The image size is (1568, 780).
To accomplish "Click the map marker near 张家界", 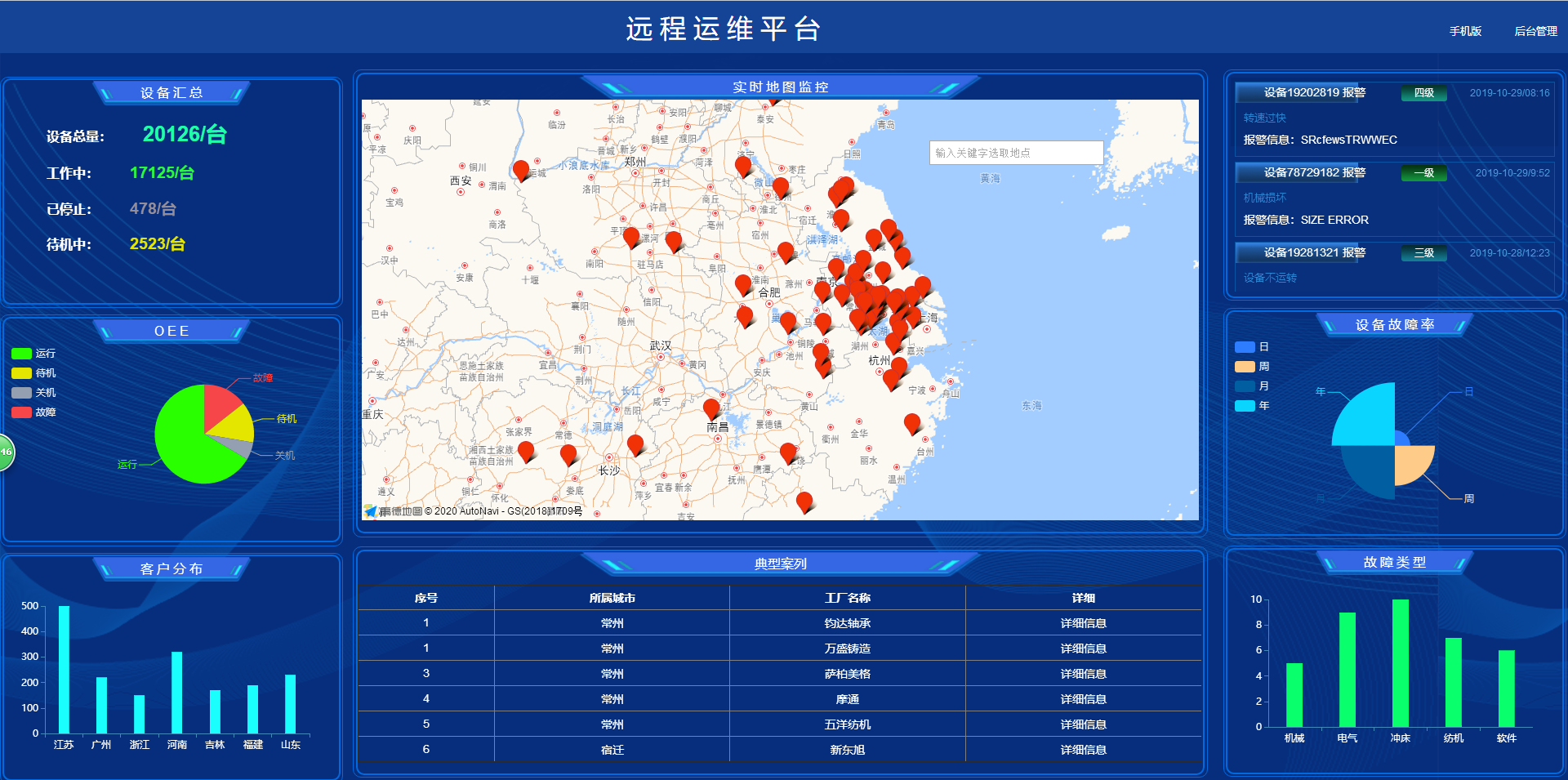I will coord(526,450).
